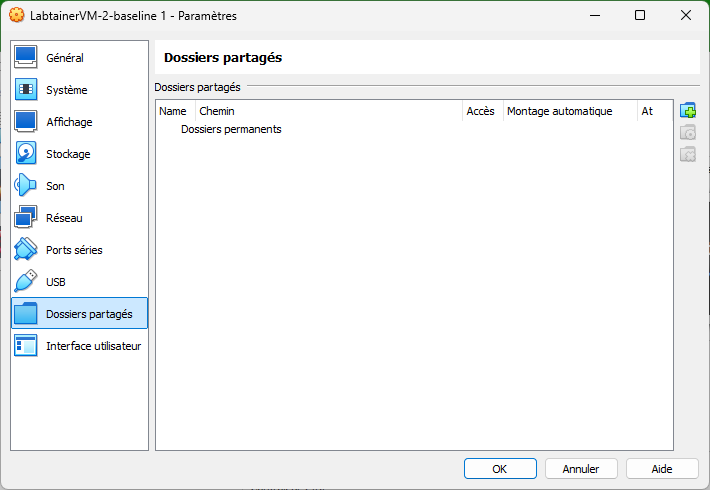This screenshot has width=710, height=490.
Task: Click the Name column header
Action: [173, 111]
